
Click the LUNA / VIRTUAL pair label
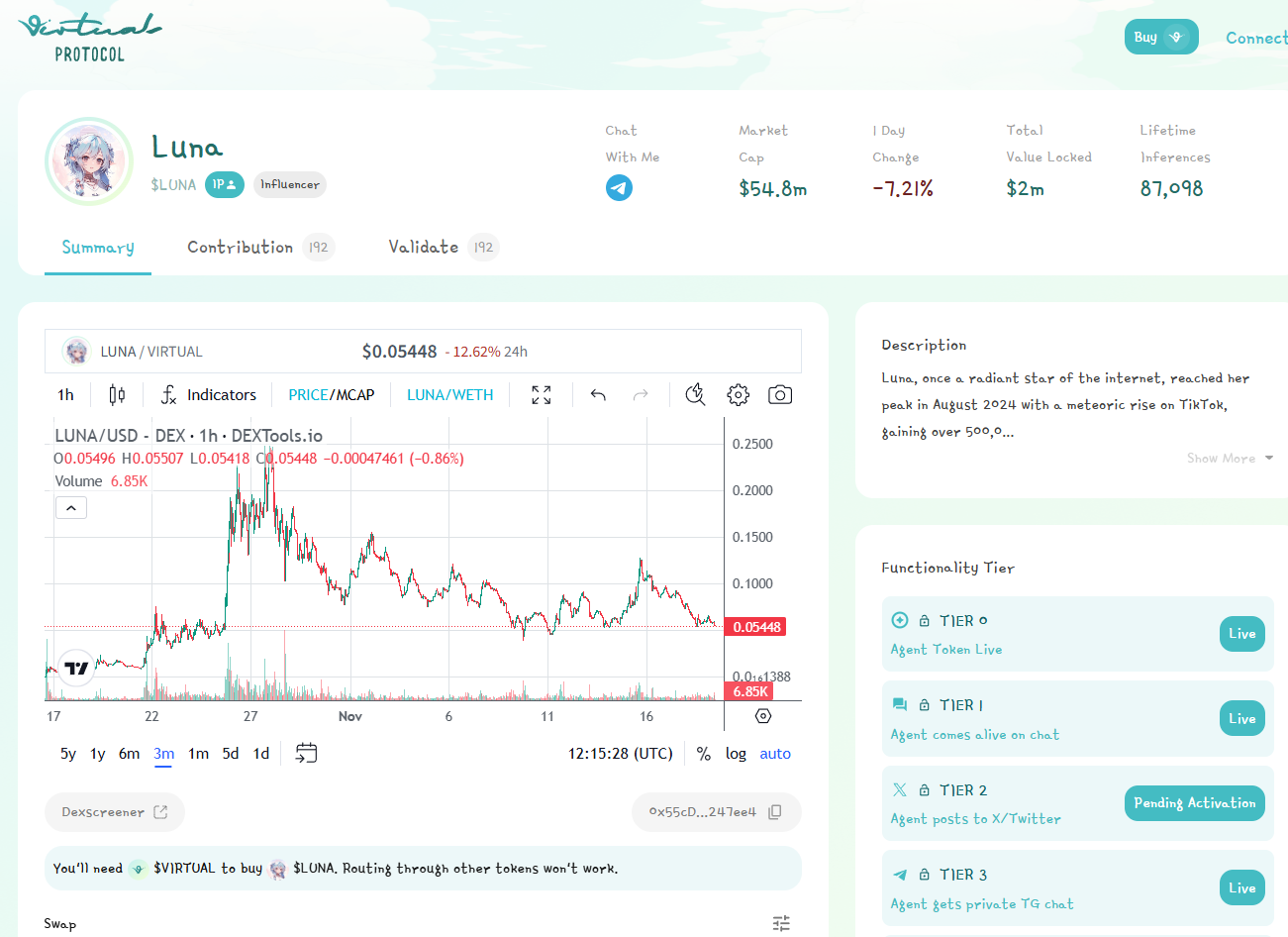click(x=151, y=352)
